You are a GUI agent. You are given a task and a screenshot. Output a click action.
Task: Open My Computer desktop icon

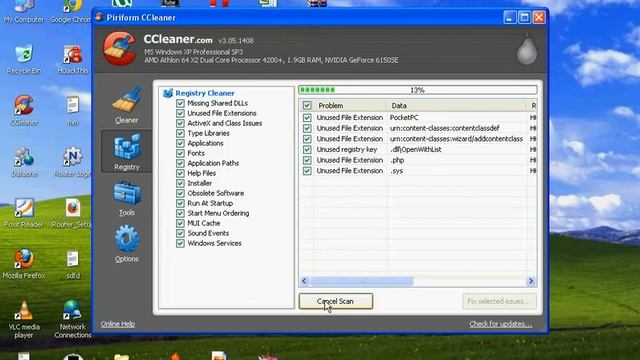(24, 12)
